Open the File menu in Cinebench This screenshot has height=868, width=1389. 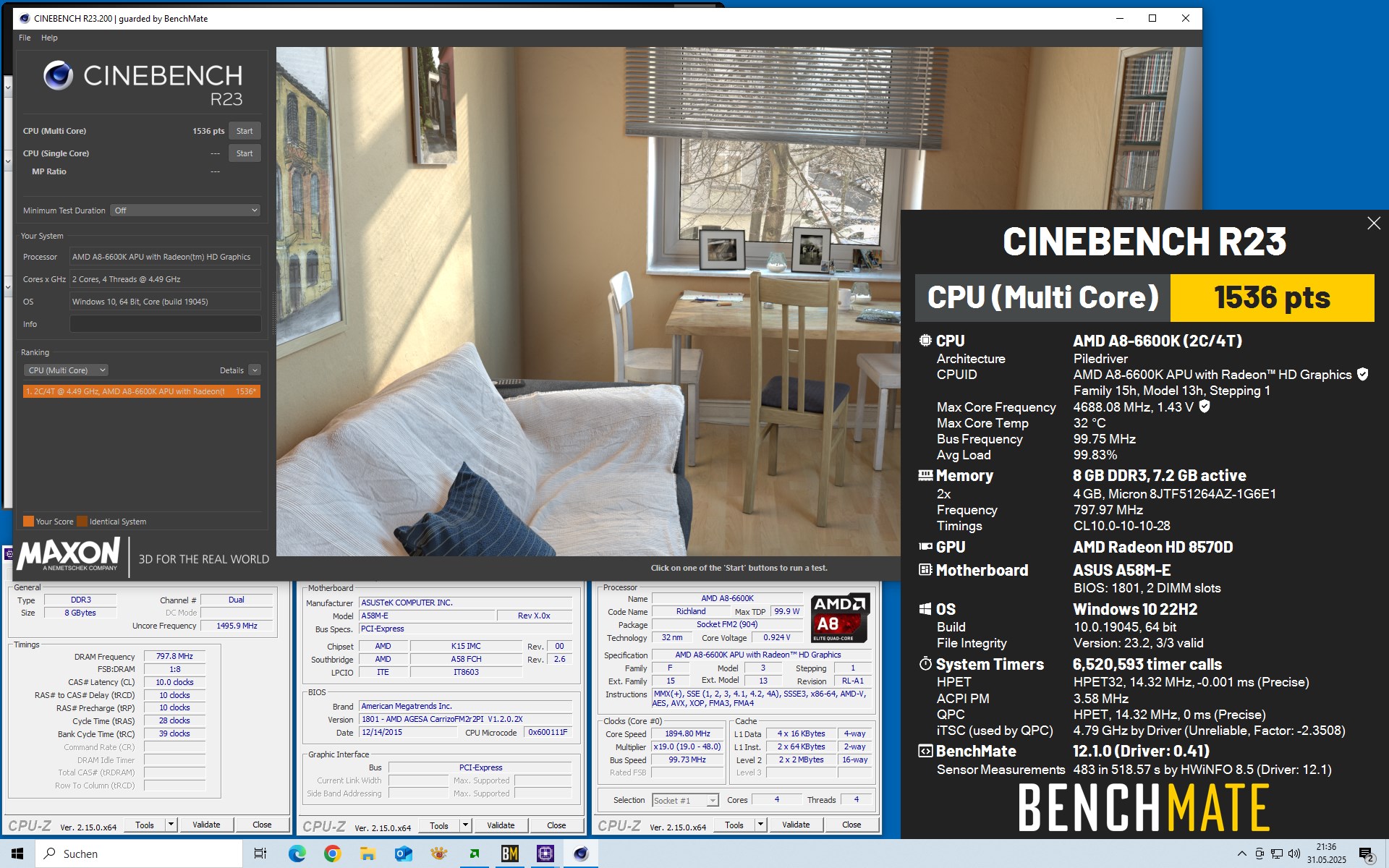click(25, 38)
